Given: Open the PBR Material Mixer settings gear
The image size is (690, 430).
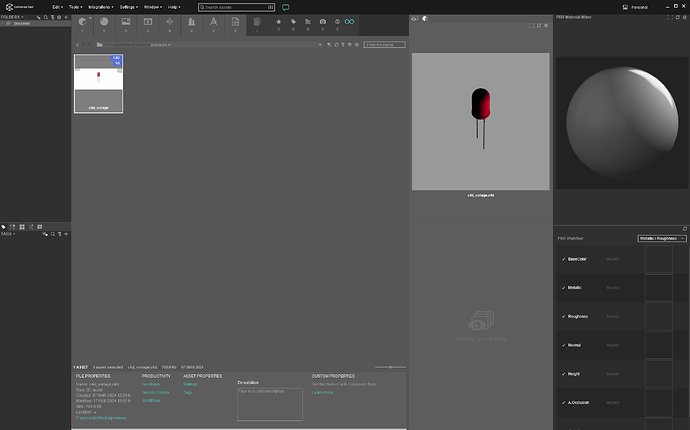Looking at the screenshot, I should (684, 17).
